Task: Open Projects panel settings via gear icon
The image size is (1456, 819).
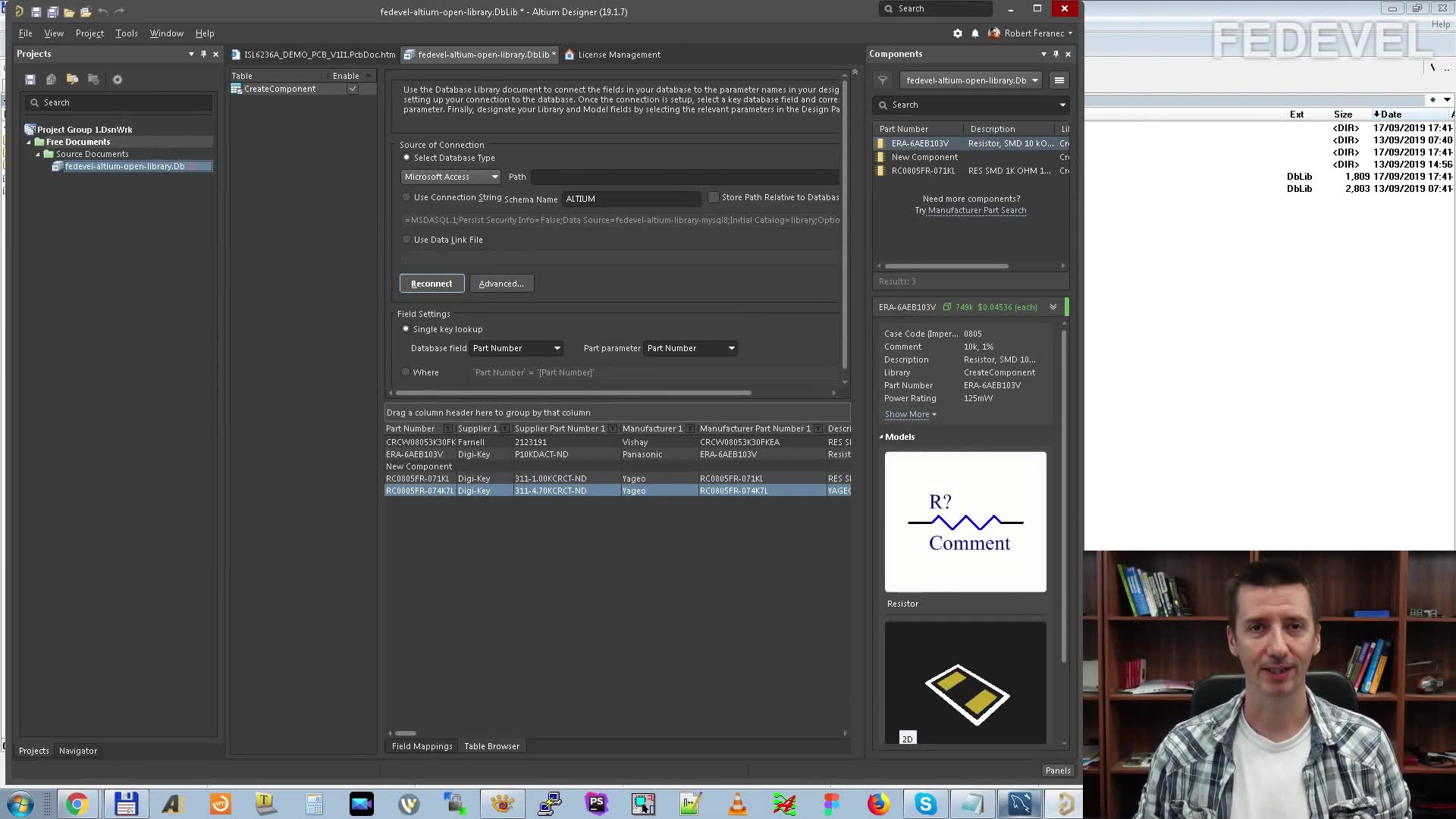Action: point(118,79)
